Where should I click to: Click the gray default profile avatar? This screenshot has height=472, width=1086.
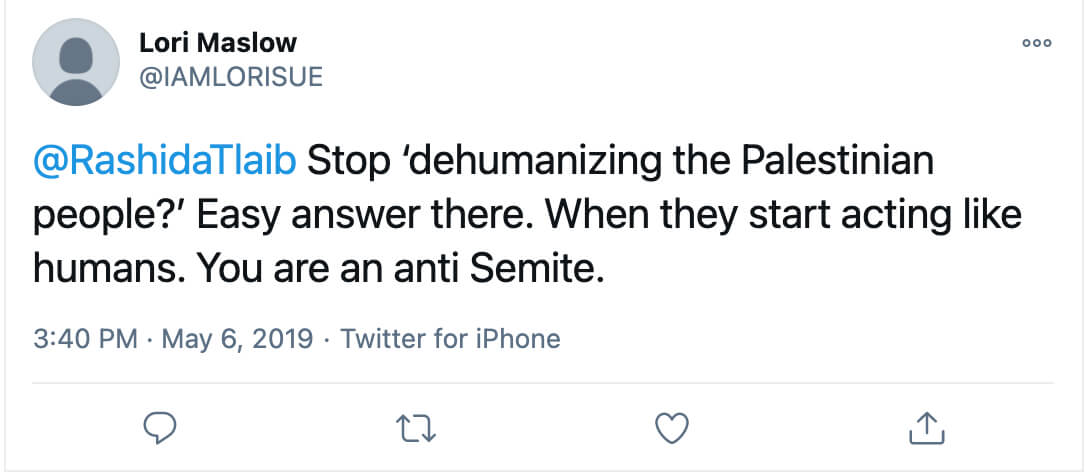74,62
